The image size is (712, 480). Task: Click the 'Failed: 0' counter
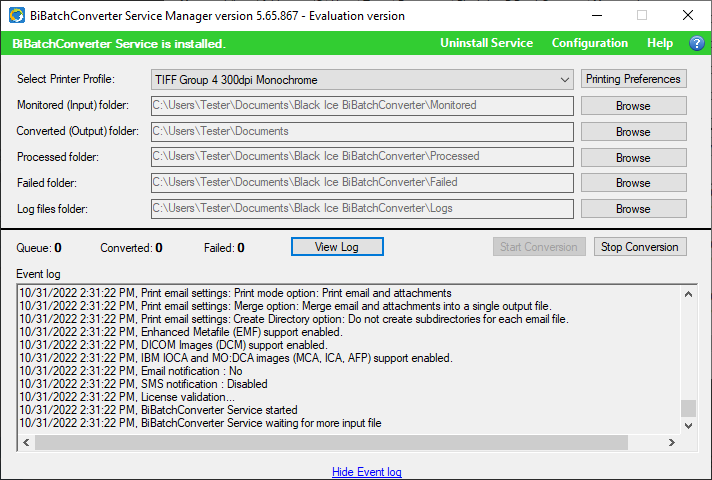(224, 248)
